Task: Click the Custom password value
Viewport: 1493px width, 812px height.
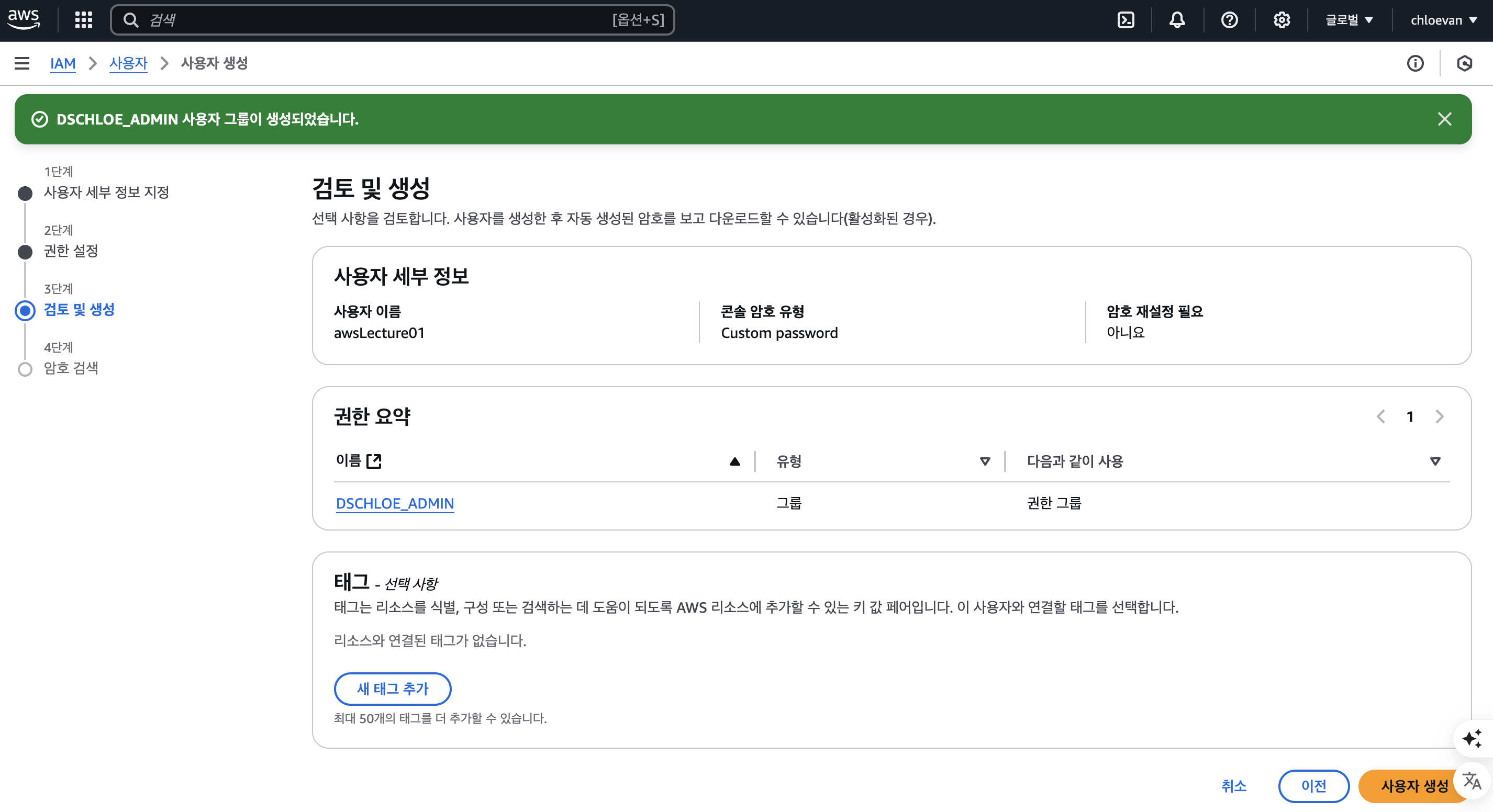Action: point(779,333)
